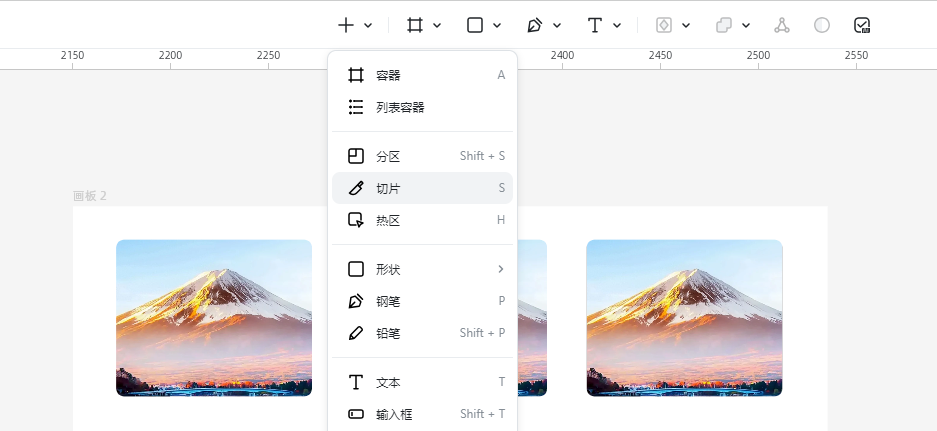Choose 钢笔 from the insert menu
Image resolution: width=937 pixels, height=431 pixels.
click(422, 301)
